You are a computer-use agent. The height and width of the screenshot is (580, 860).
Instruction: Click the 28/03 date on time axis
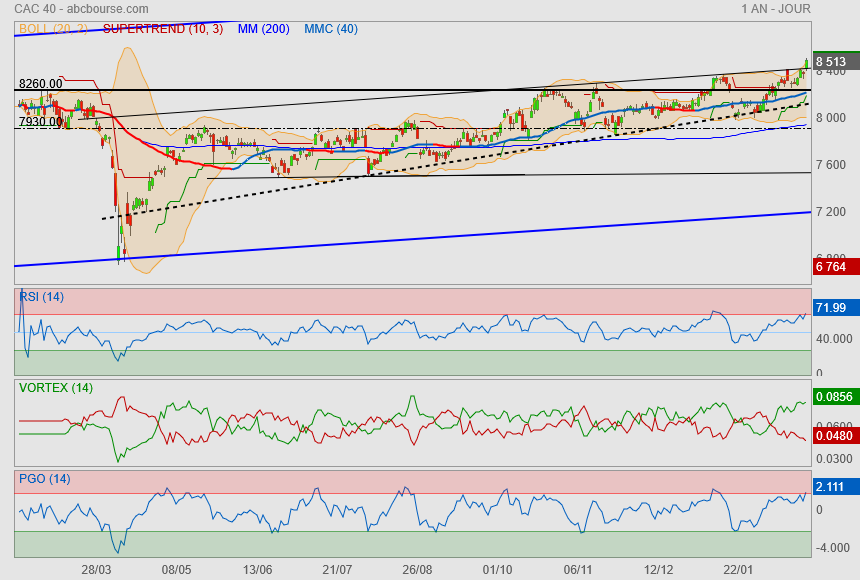[x=96, y=570]
